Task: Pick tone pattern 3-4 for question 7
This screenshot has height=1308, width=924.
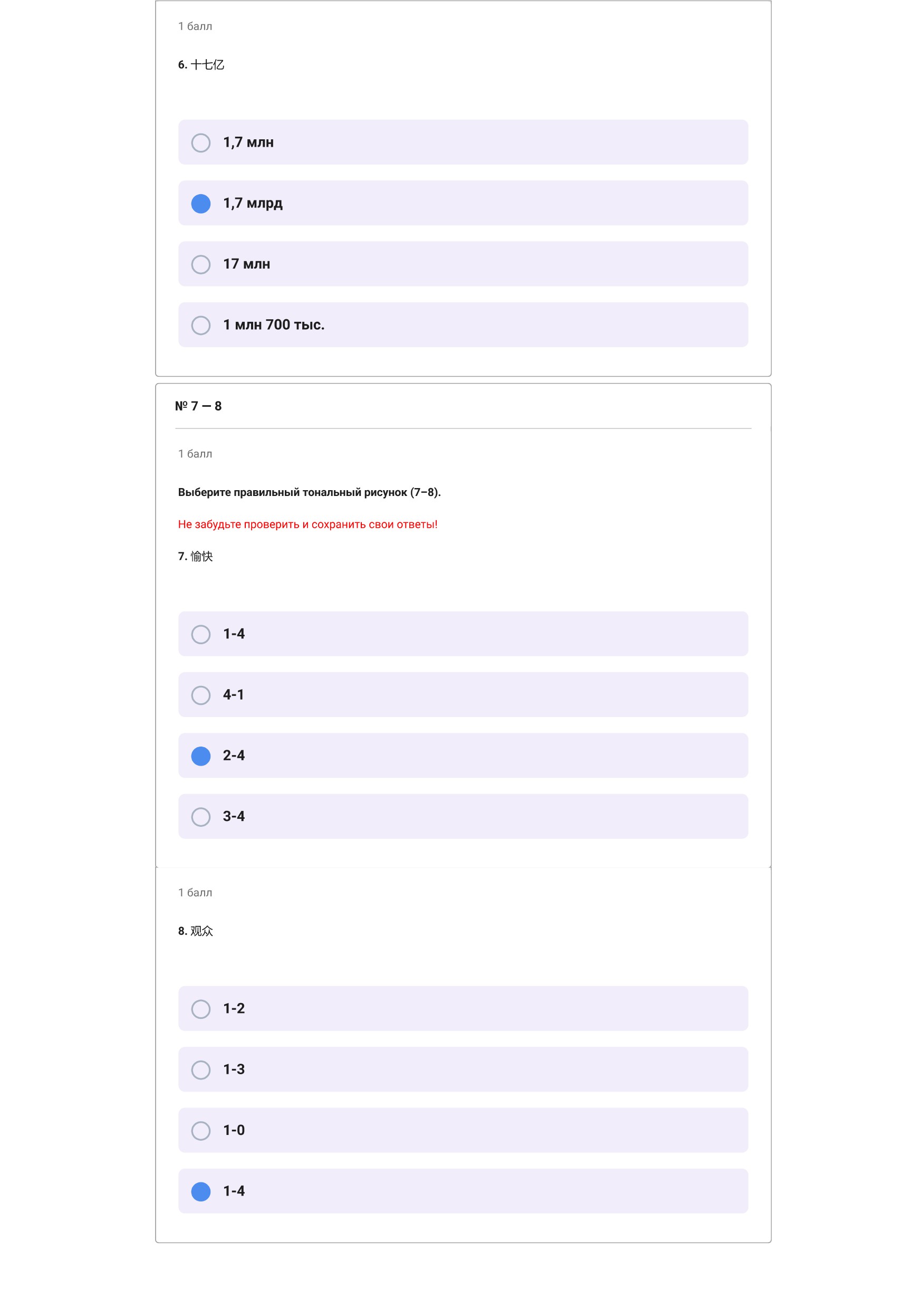Action: [x=200, y=817]
